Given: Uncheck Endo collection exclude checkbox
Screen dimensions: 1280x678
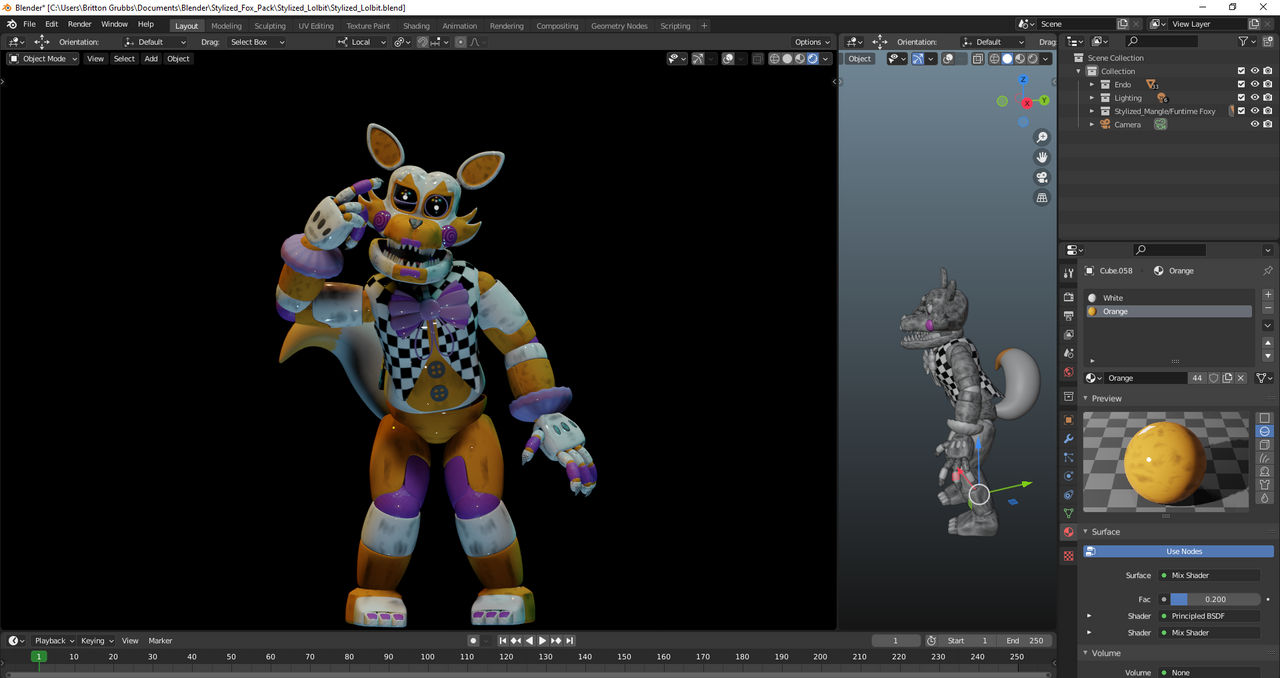Looking at the screenshot, I should (x=1241, y=84).
